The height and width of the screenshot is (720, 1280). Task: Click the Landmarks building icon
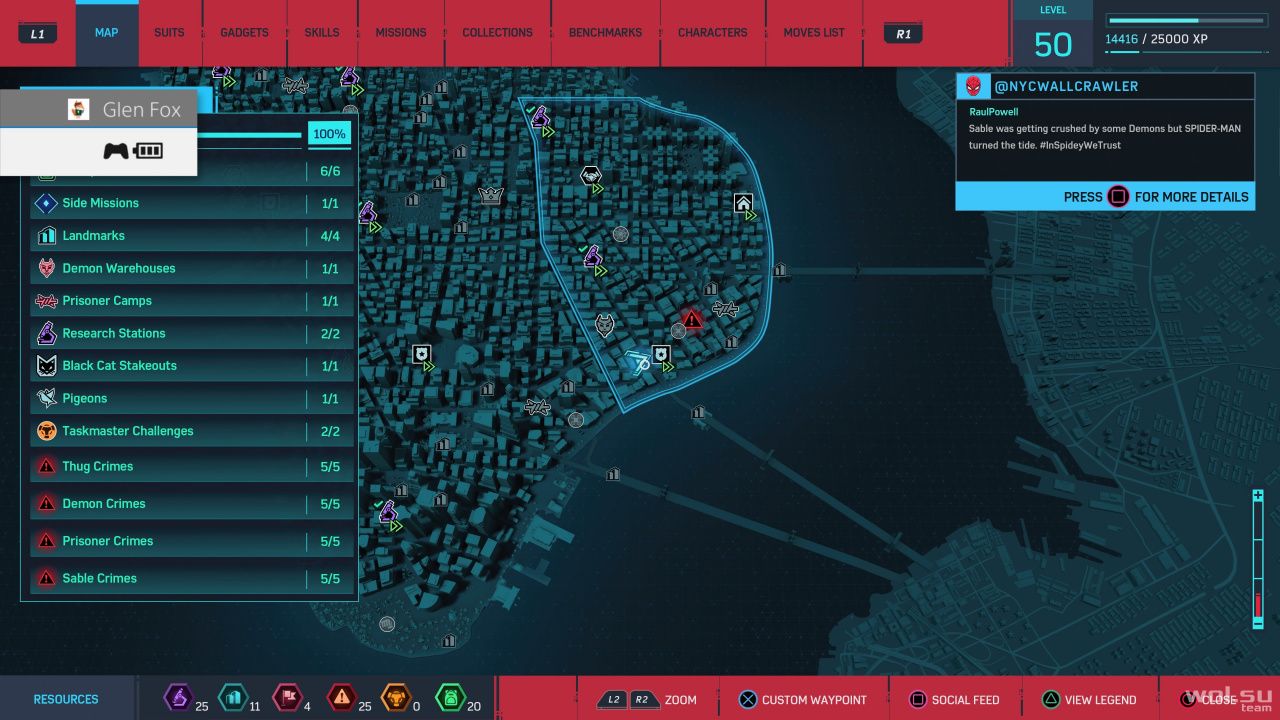[x=46, y=236]
